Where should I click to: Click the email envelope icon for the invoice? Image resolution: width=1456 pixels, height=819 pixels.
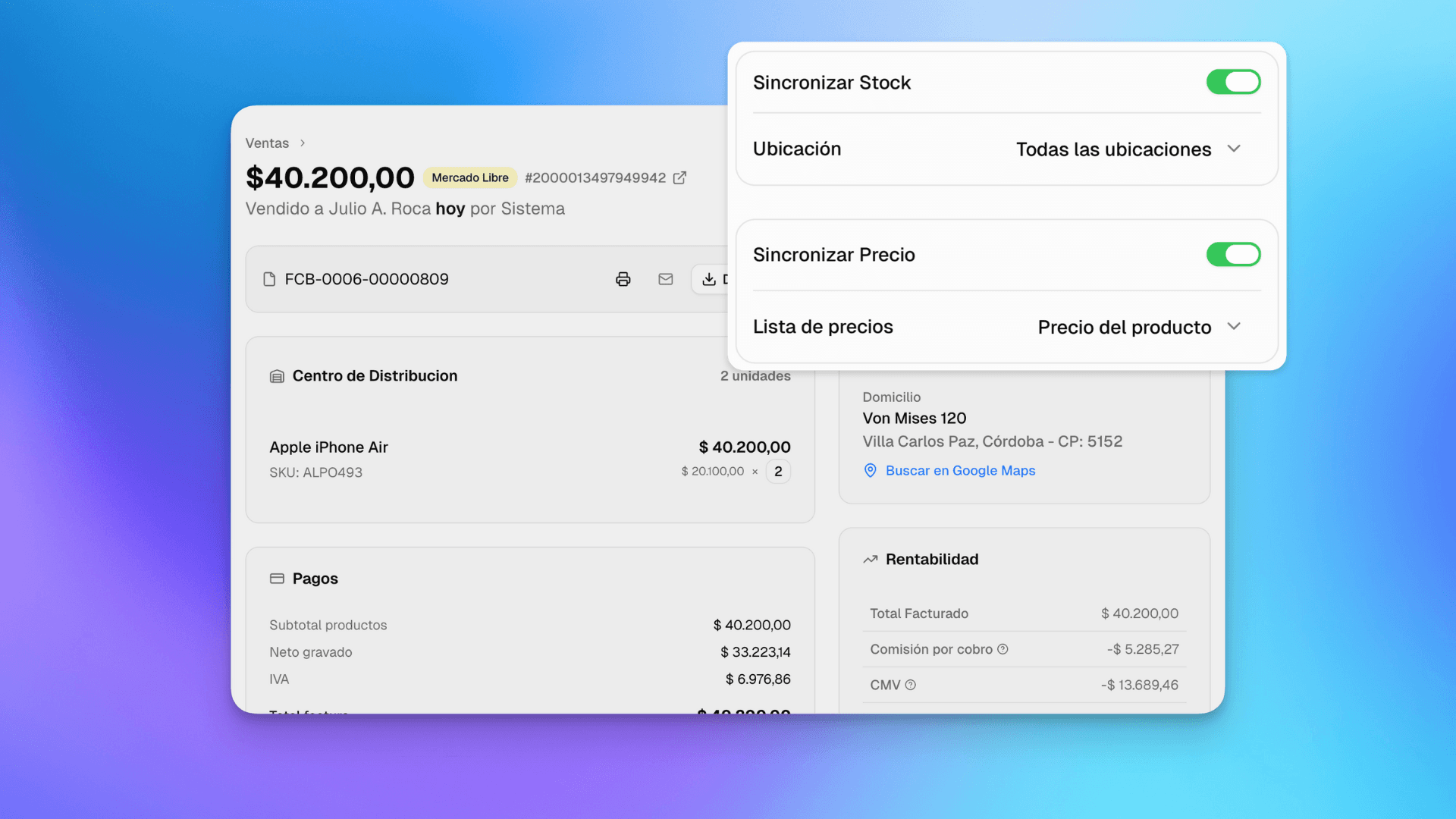tap(666, 279)
